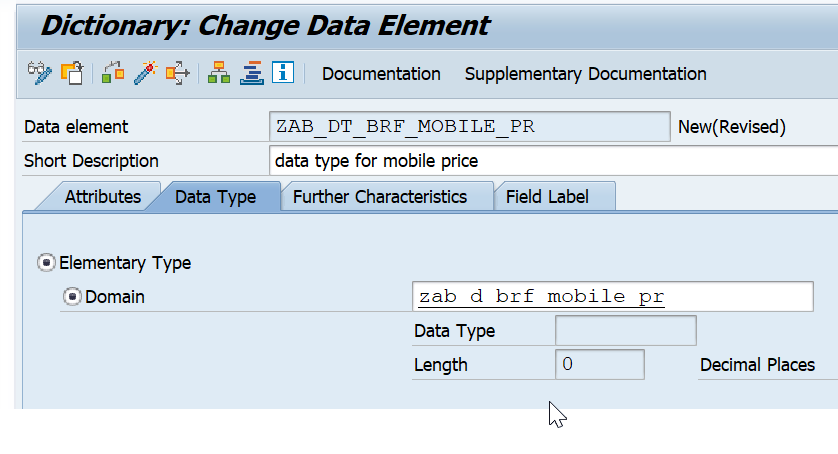The height and width of the screenshot is (454, 838).
Task: Open the Where-Used List icon
Action: pos(177,73)
